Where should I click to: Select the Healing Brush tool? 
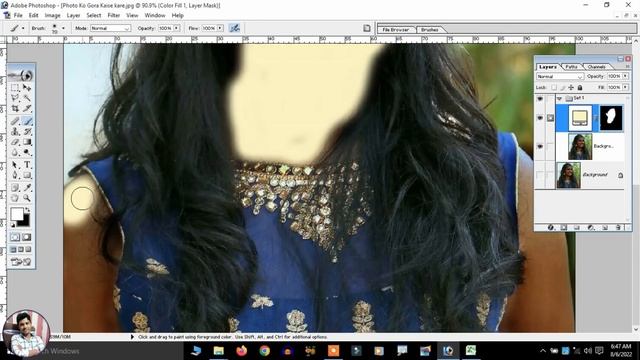(15, 121)
